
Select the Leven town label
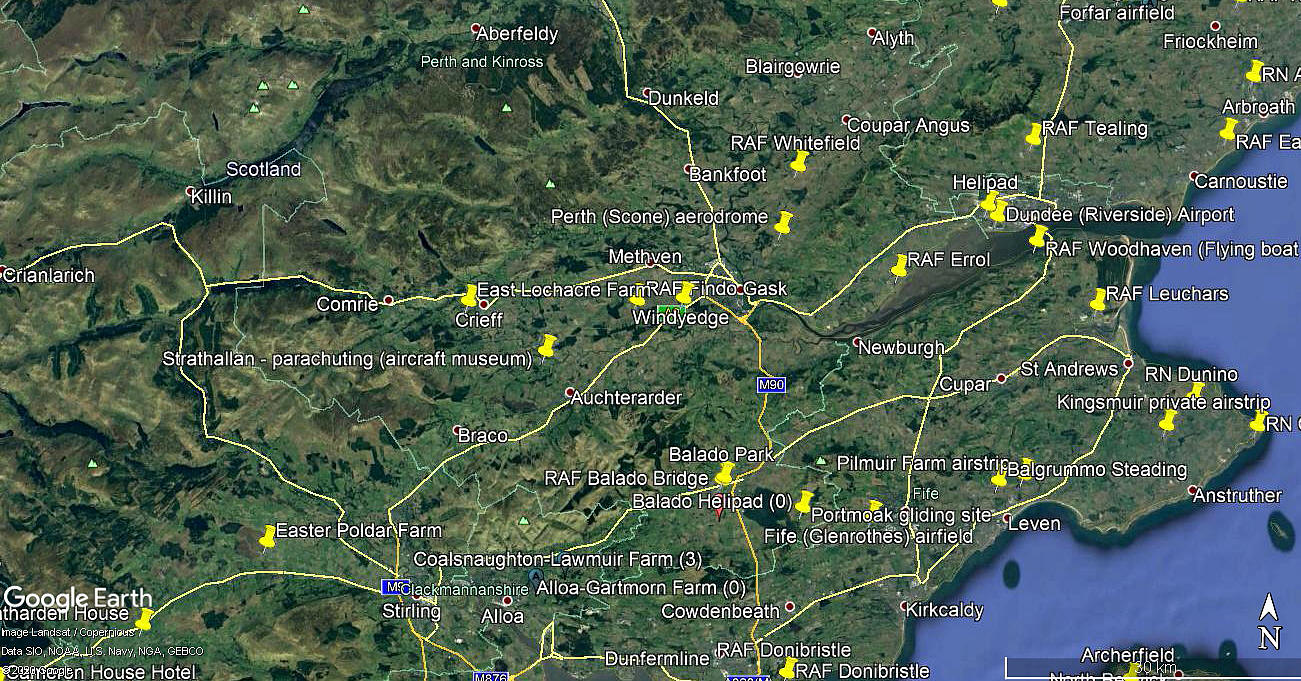(1033, 523)
